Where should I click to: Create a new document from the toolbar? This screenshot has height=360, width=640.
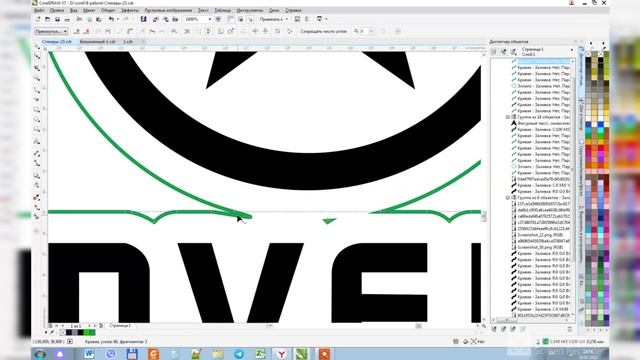tap(38, 19)
